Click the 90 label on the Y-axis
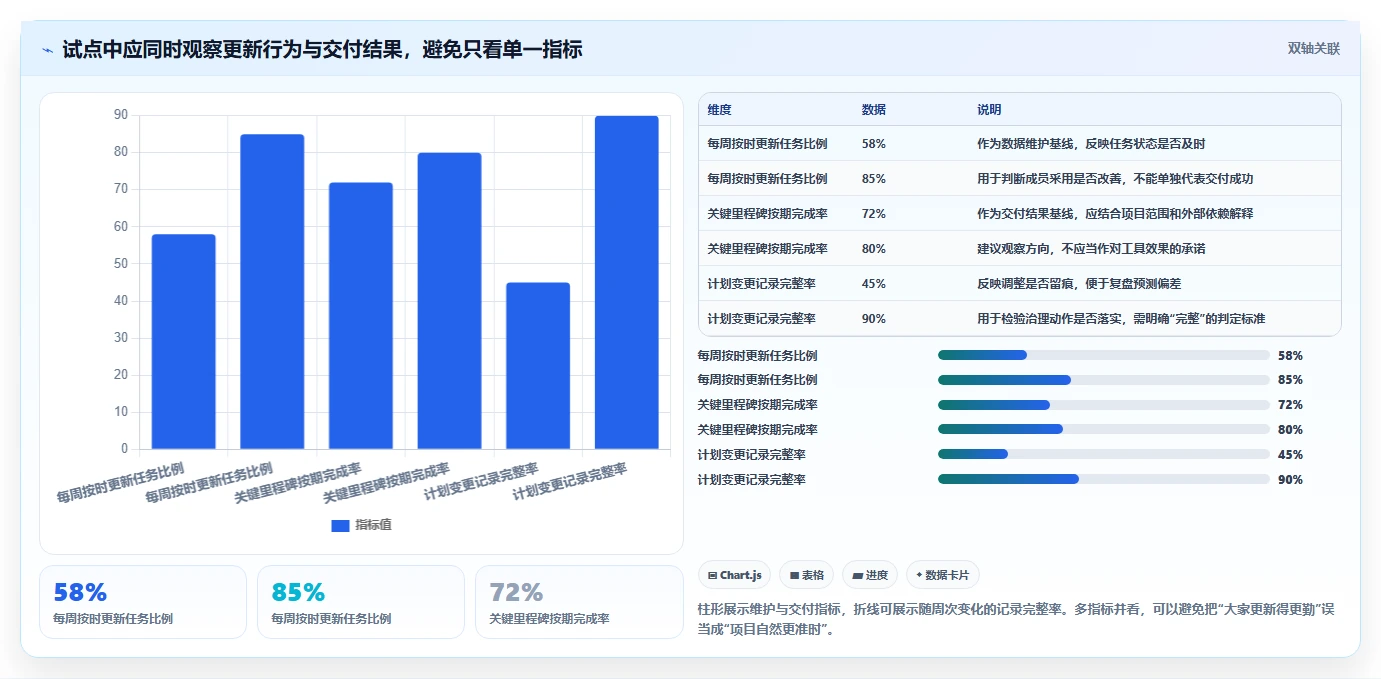1381x679 pixels. point(121,115)
